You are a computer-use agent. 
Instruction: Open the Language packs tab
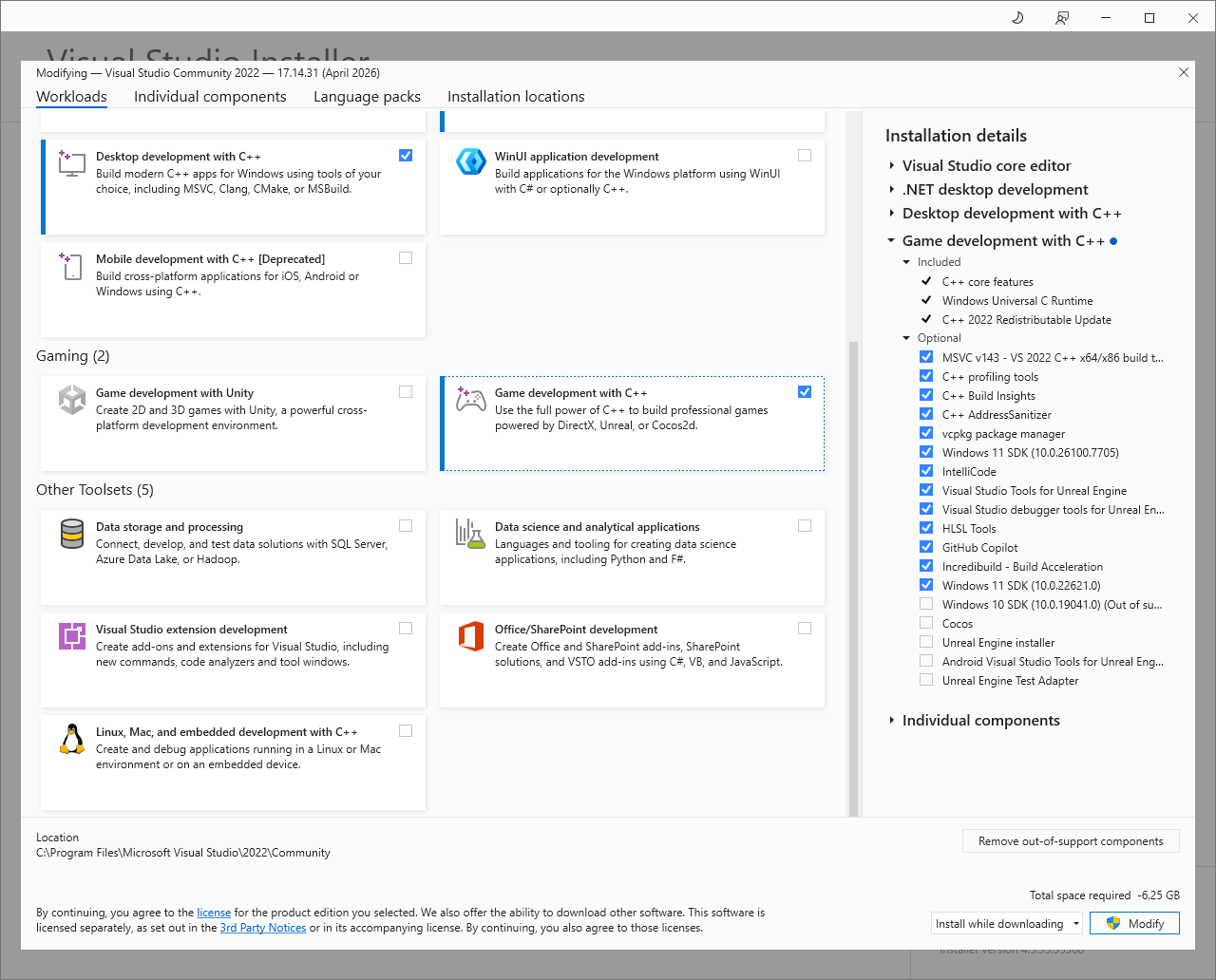click(x=367, y=97)
